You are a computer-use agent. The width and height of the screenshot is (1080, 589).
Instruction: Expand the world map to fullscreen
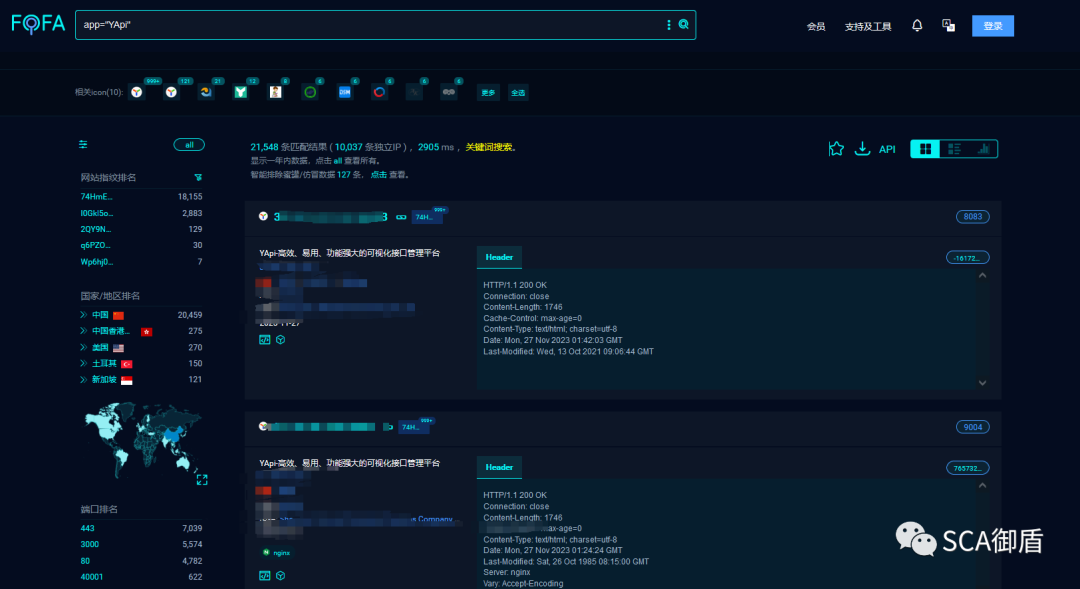tap(202, 480)
